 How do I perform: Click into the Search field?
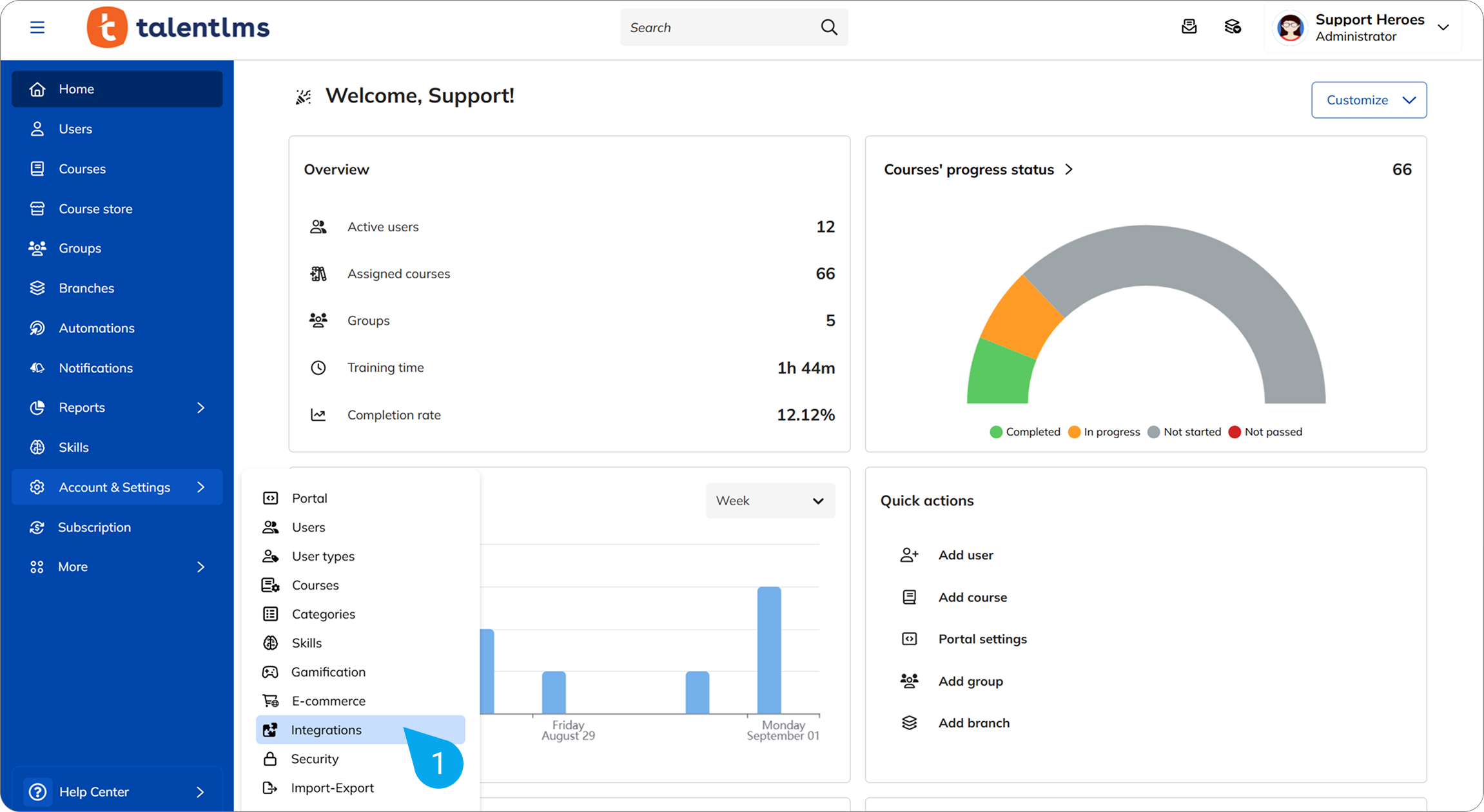pyautogui.click(x=716, y=27)
